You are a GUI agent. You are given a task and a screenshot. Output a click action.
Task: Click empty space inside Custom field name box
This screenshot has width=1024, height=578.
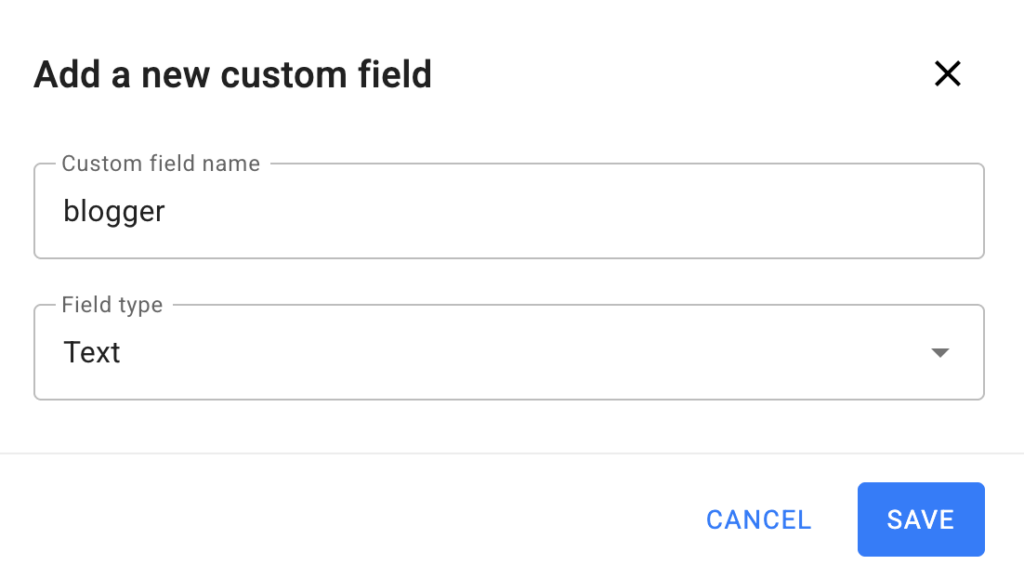coord(600,212)
